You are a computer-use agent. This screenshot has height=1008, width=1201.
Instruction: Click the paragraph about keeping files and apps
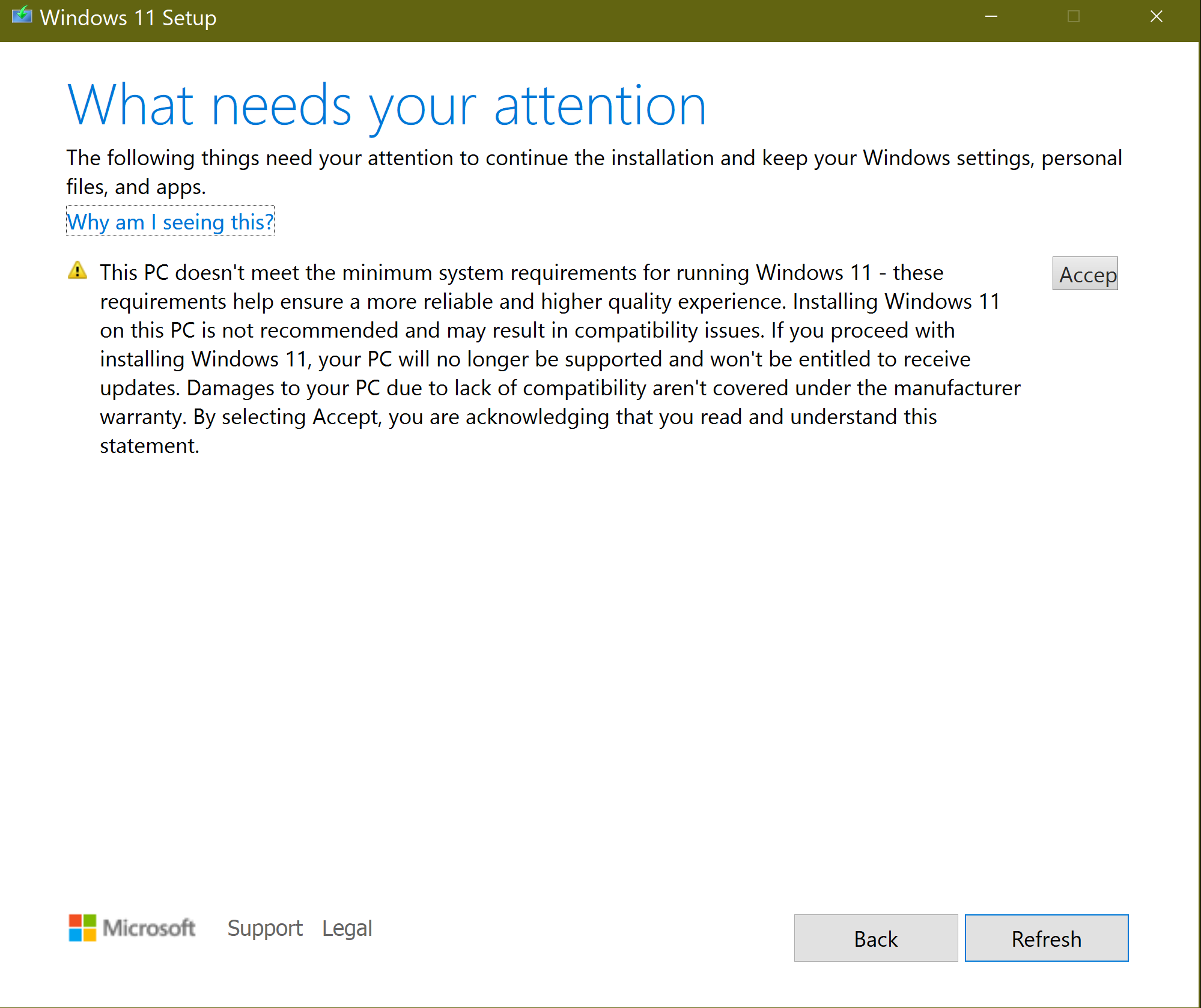(x=594, y=172)
